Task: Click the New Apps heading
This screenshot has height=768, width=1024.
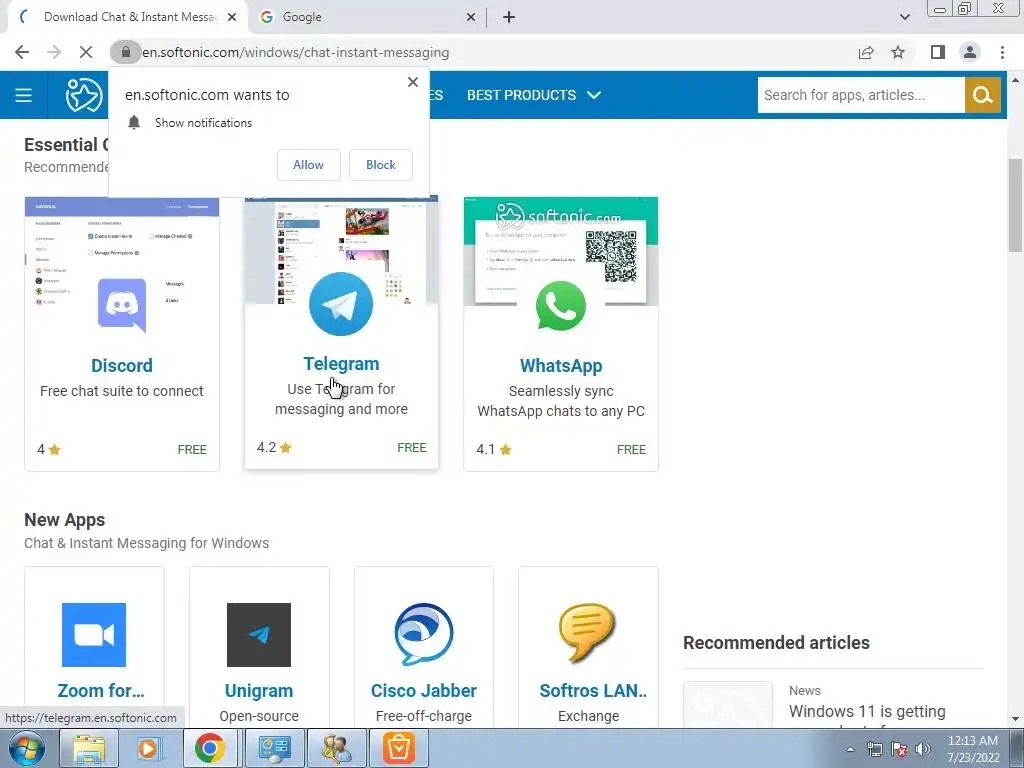Action: tap(65, 520)
